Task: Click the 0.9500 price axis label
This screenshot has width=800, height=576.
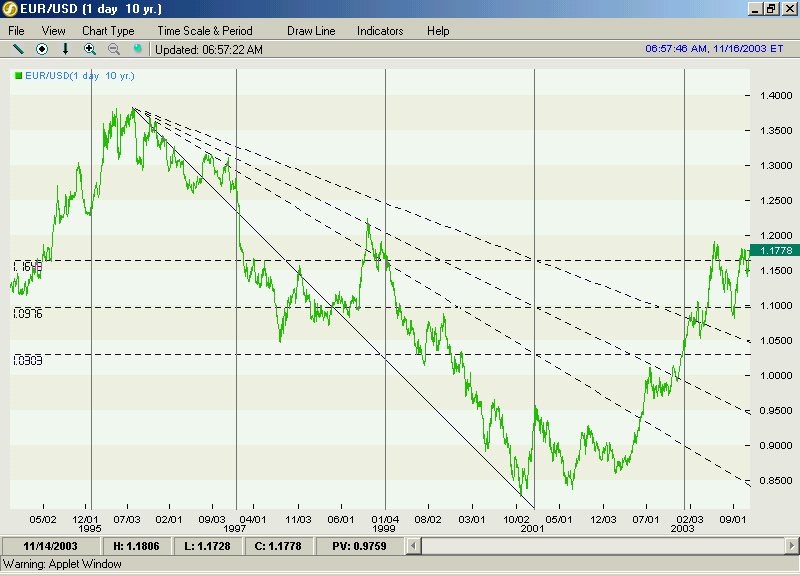Action: [776, 411]
